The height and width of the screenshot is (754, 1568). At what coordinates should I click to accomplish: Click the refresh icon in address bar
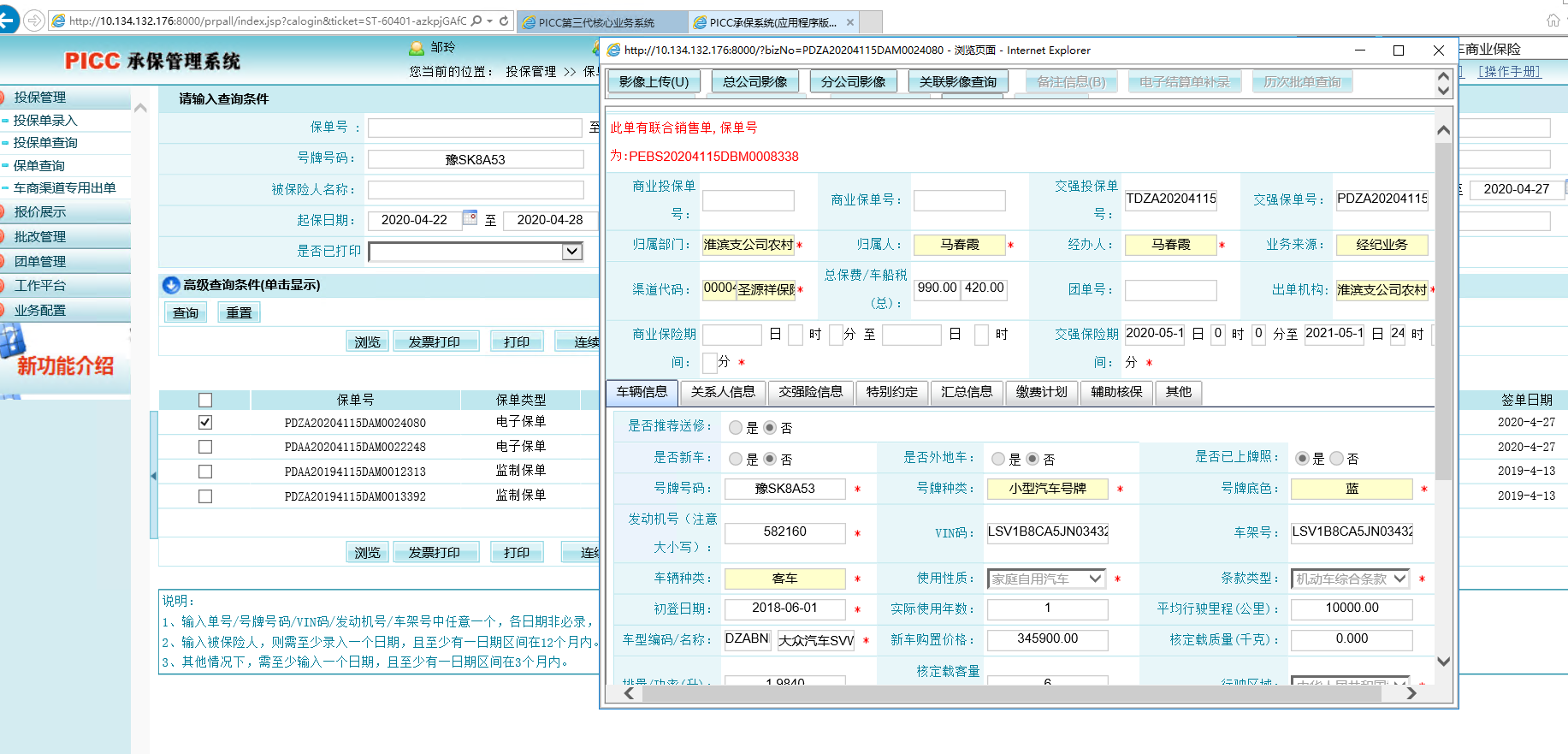[x=504, y=21]
